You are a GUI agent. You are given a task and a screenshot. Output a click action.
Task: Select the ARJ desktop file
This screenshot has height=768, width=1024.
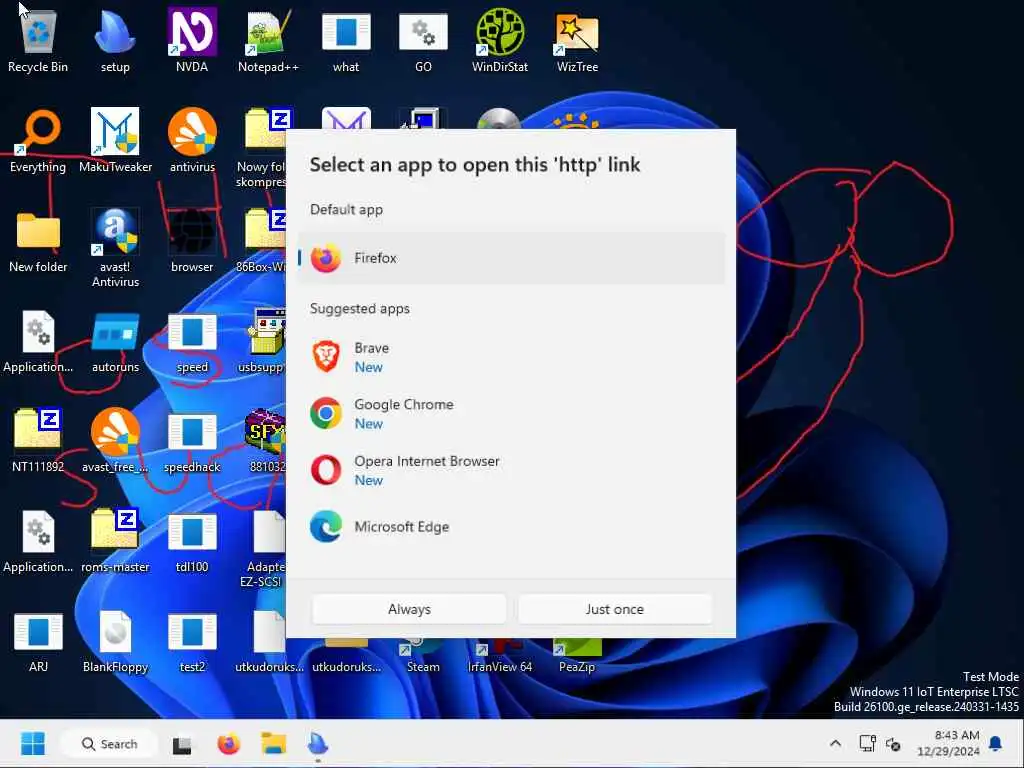click(x=38, y=641)
